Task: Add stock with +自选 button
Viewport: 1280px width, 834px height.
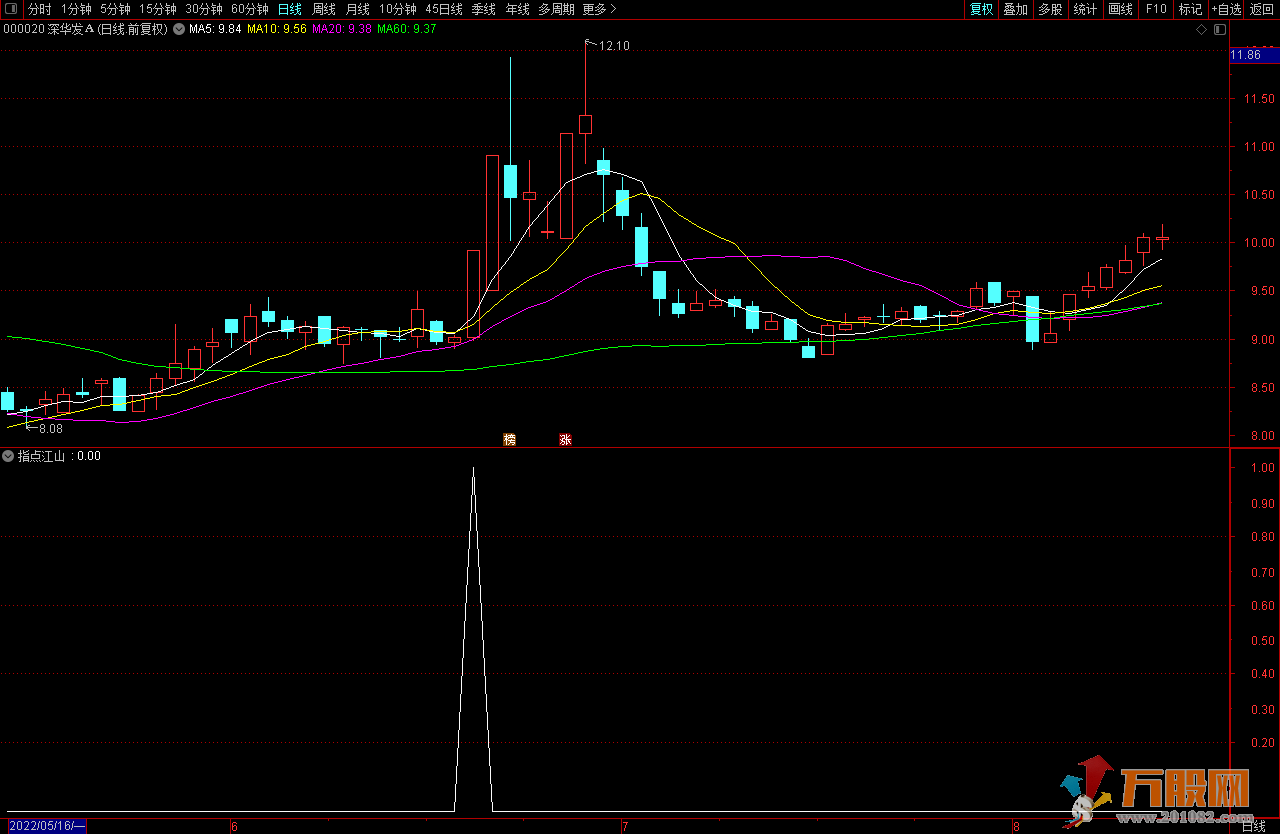Action: tap(1226, 9)
